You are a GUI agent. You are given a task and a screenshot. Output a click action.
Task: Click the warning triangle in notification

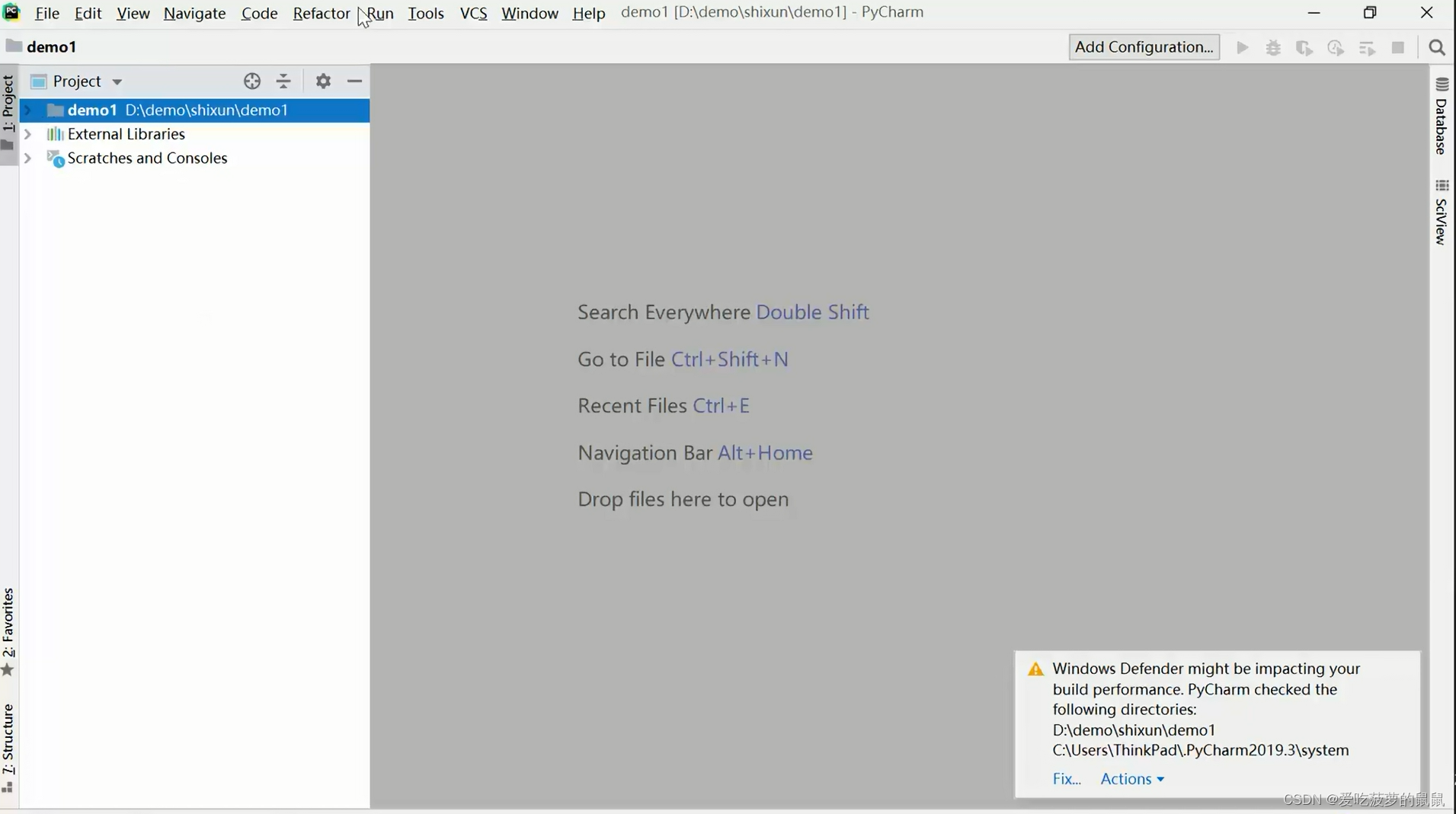pyautogui.click(x=1035, y=669)
